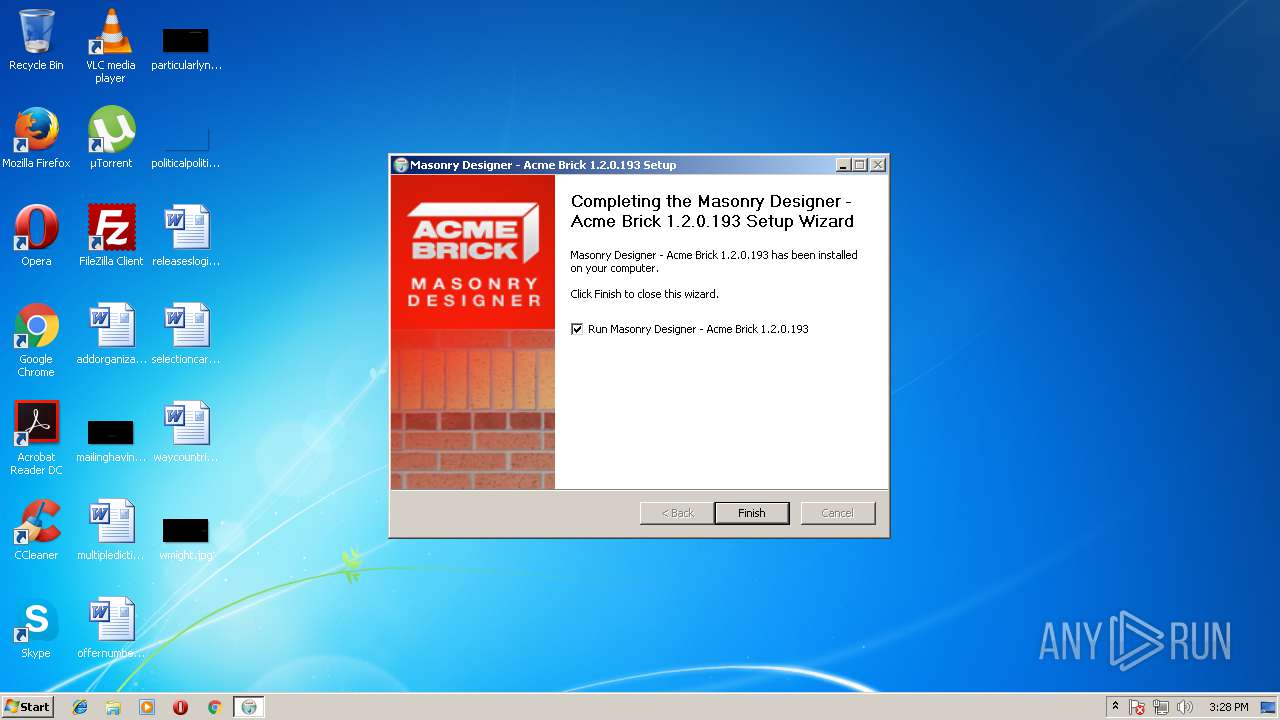This screenshot has height=720, width=1280.
Task: Open Windows Explorer folder in taskbar
Action: (x=113, y=707)
